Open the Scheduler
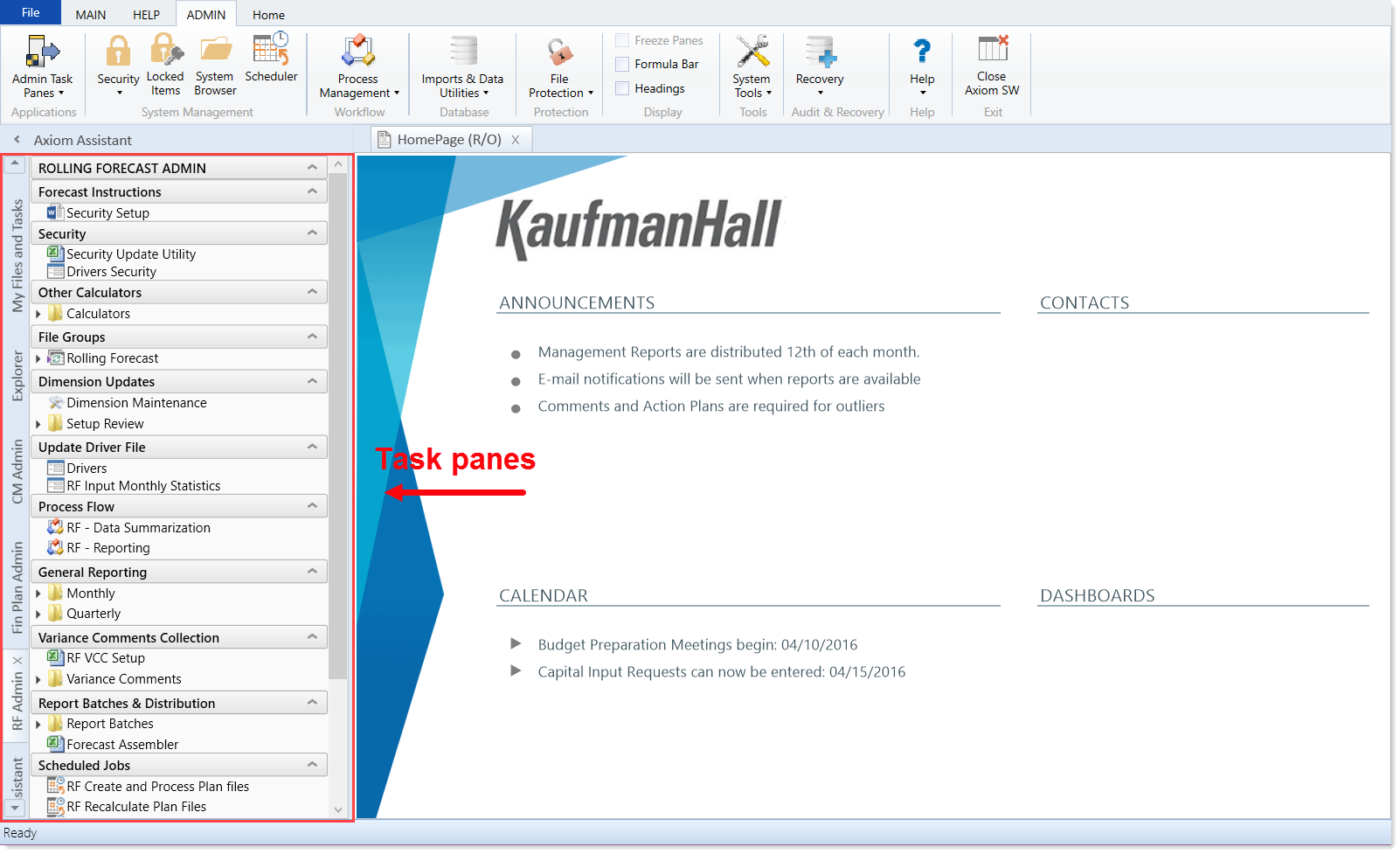The image size is (1400, 854). pos(271,59)
